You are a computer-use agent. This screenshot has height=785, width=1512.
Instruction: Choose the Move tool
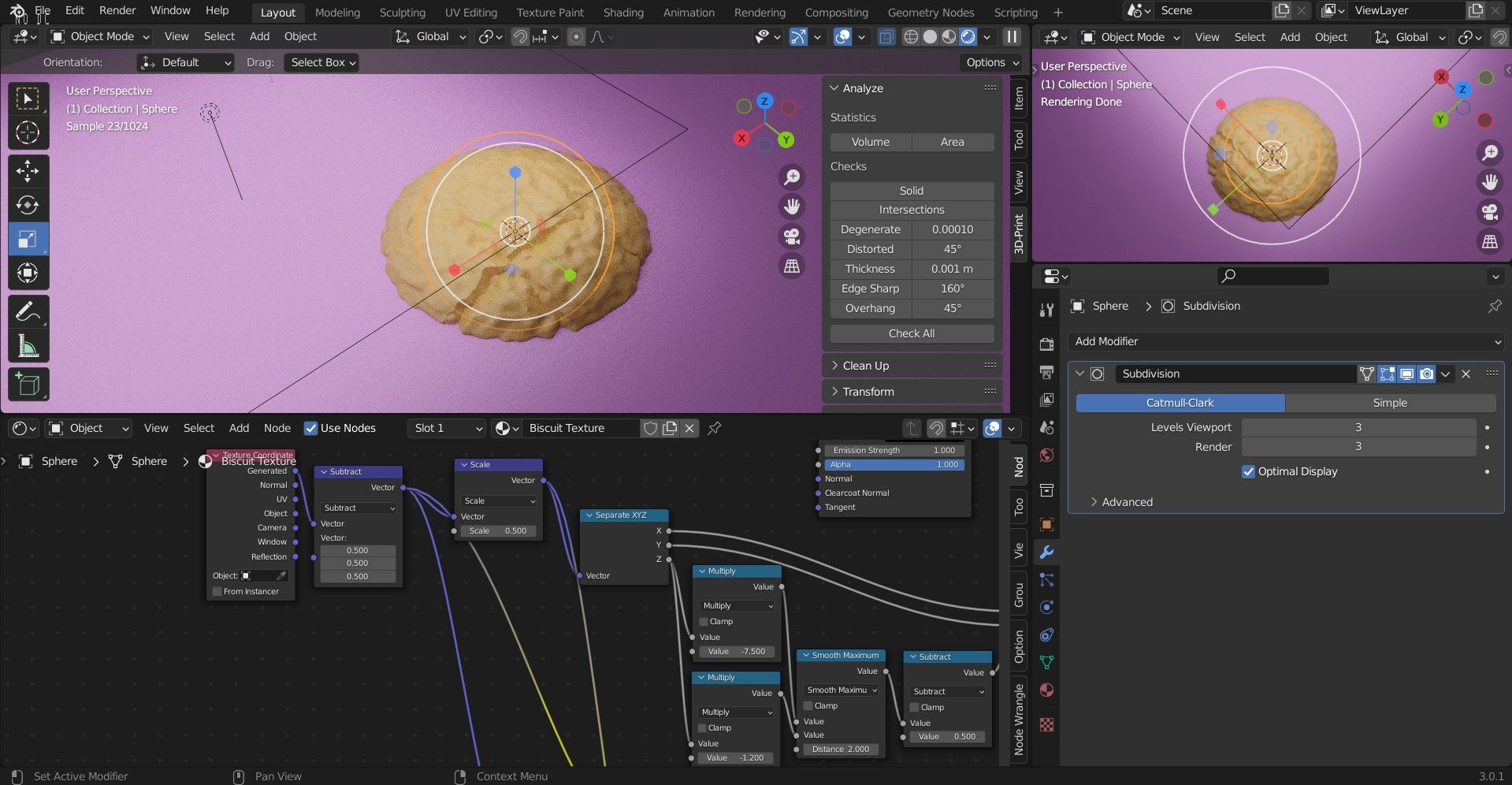click(28, 171)
